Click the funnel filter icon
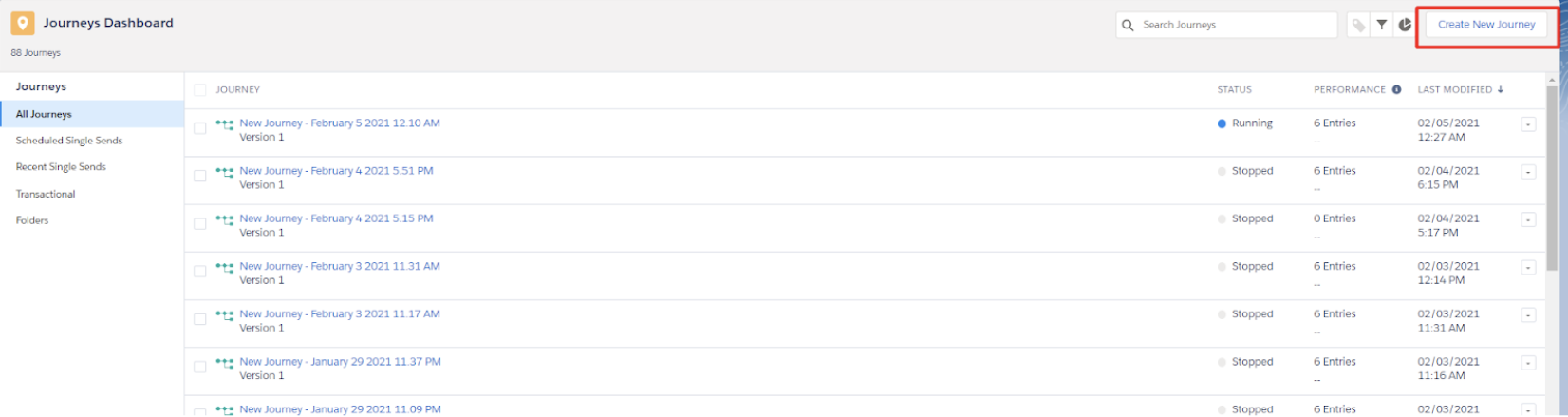 point(1382,26)
